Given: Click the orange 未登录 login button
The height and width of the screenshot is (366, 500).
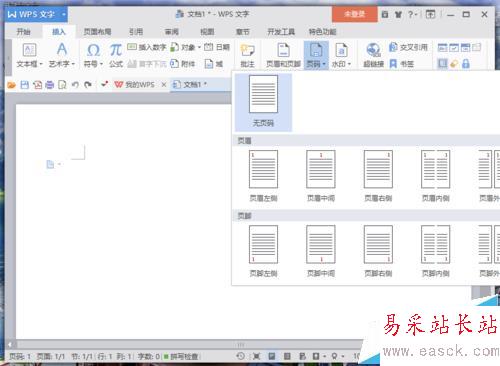Looking at the screenshot, I should pos(355,14).
